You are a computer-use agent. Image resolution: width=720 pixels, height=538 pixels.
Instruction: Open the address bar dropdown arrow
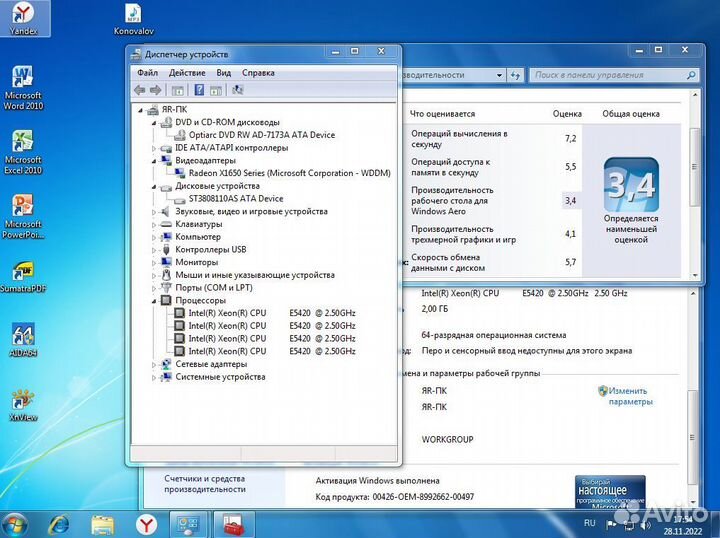point(499,75)
